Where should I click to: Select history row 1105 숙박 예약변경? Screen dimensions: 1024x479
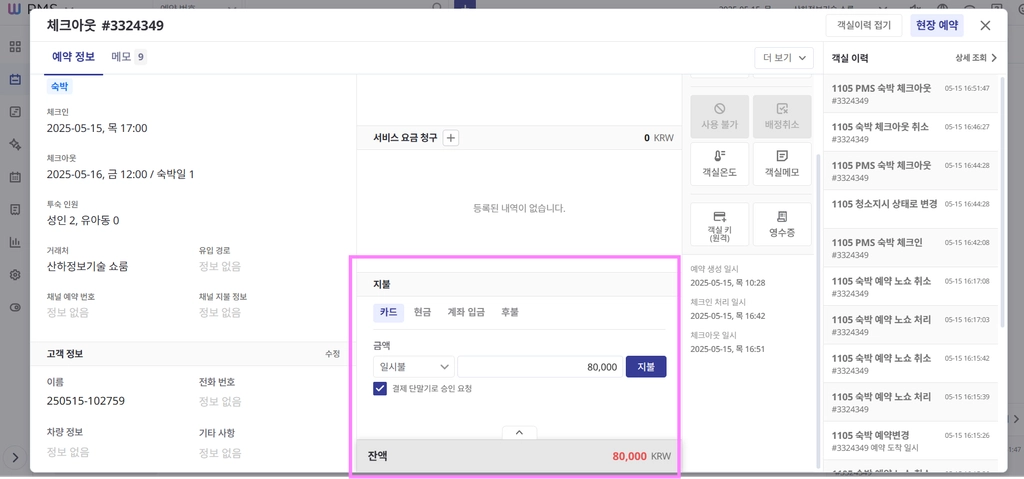911,441
